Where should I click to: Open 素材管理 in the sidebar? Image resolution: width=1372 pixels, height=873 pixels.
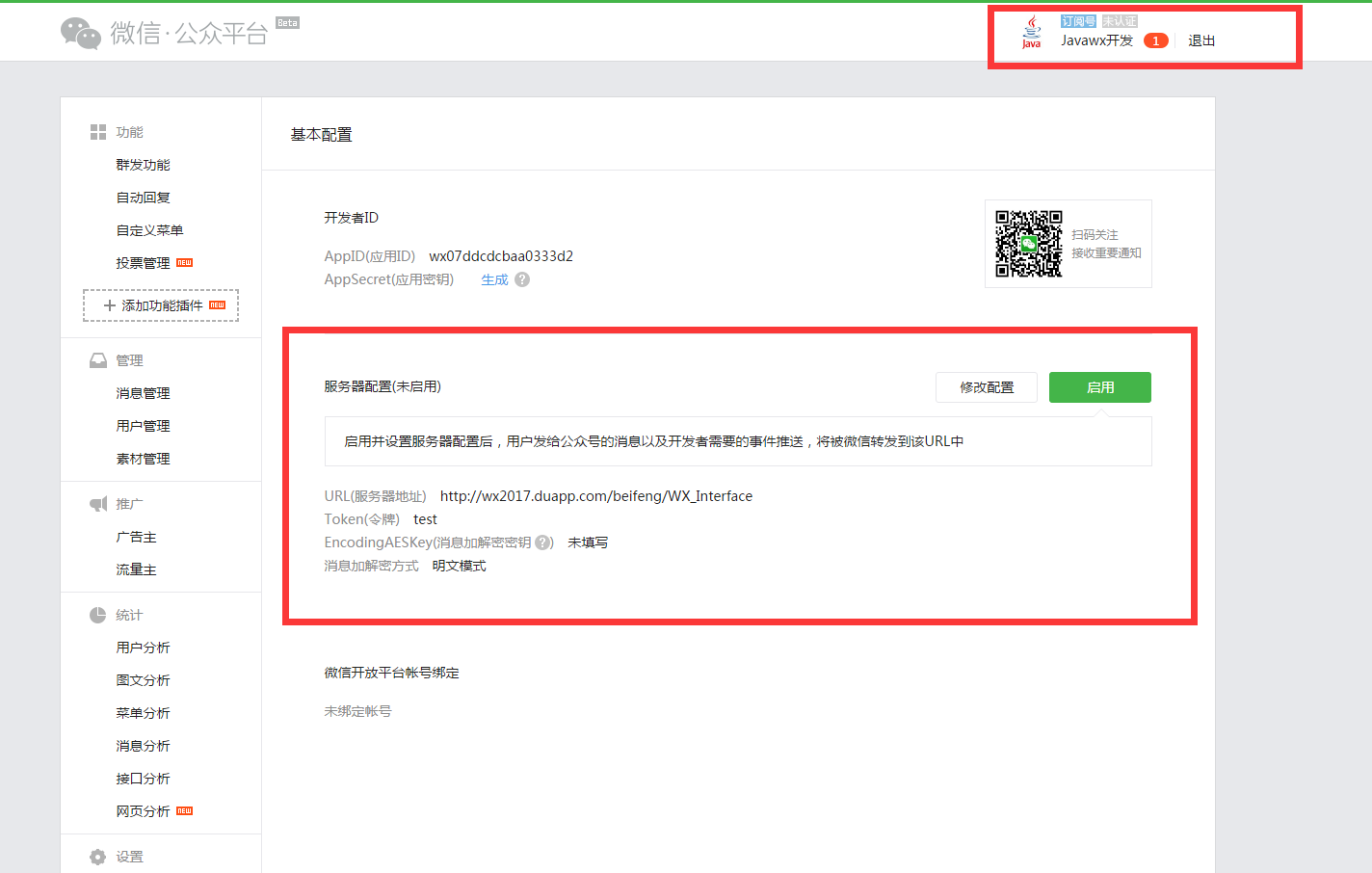pyautogui.click(x=144, y=459)
